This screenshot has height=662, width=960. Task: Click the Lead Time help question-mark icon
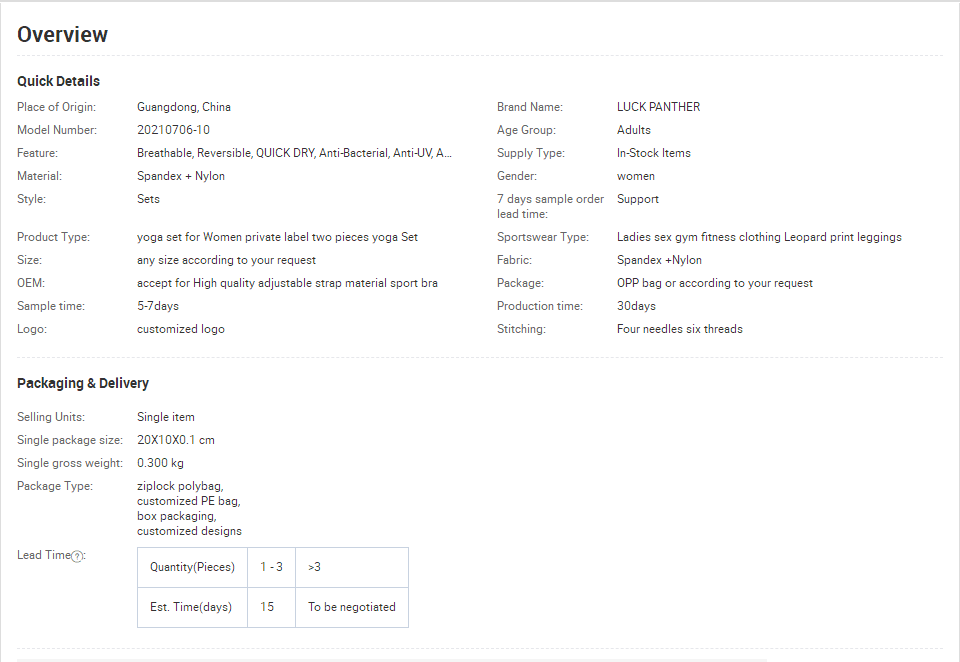[x=77, y=556]
